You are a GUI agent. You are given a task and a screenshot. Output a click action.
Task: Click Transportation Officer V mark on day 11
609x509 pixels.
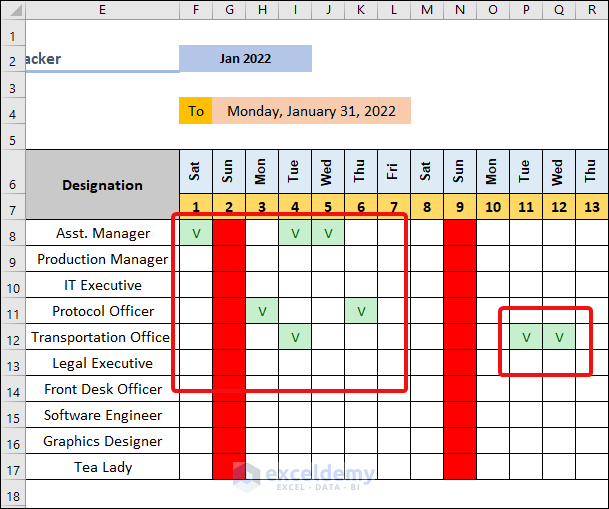point(526,338)
